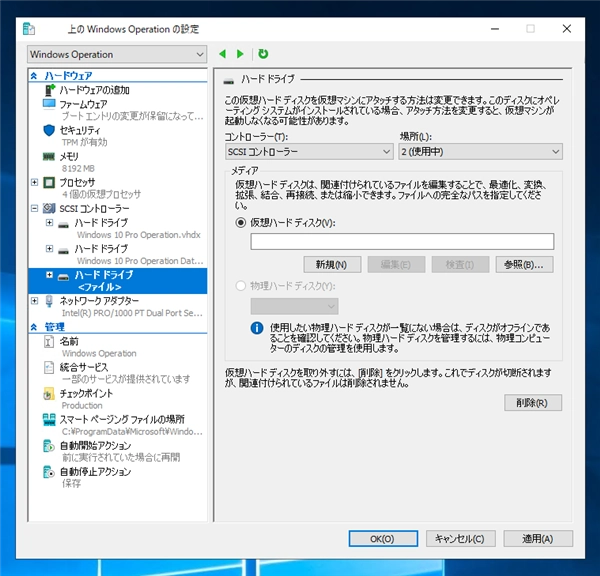
Task: Click the Apply (適用) button
Action: [538, 538]
